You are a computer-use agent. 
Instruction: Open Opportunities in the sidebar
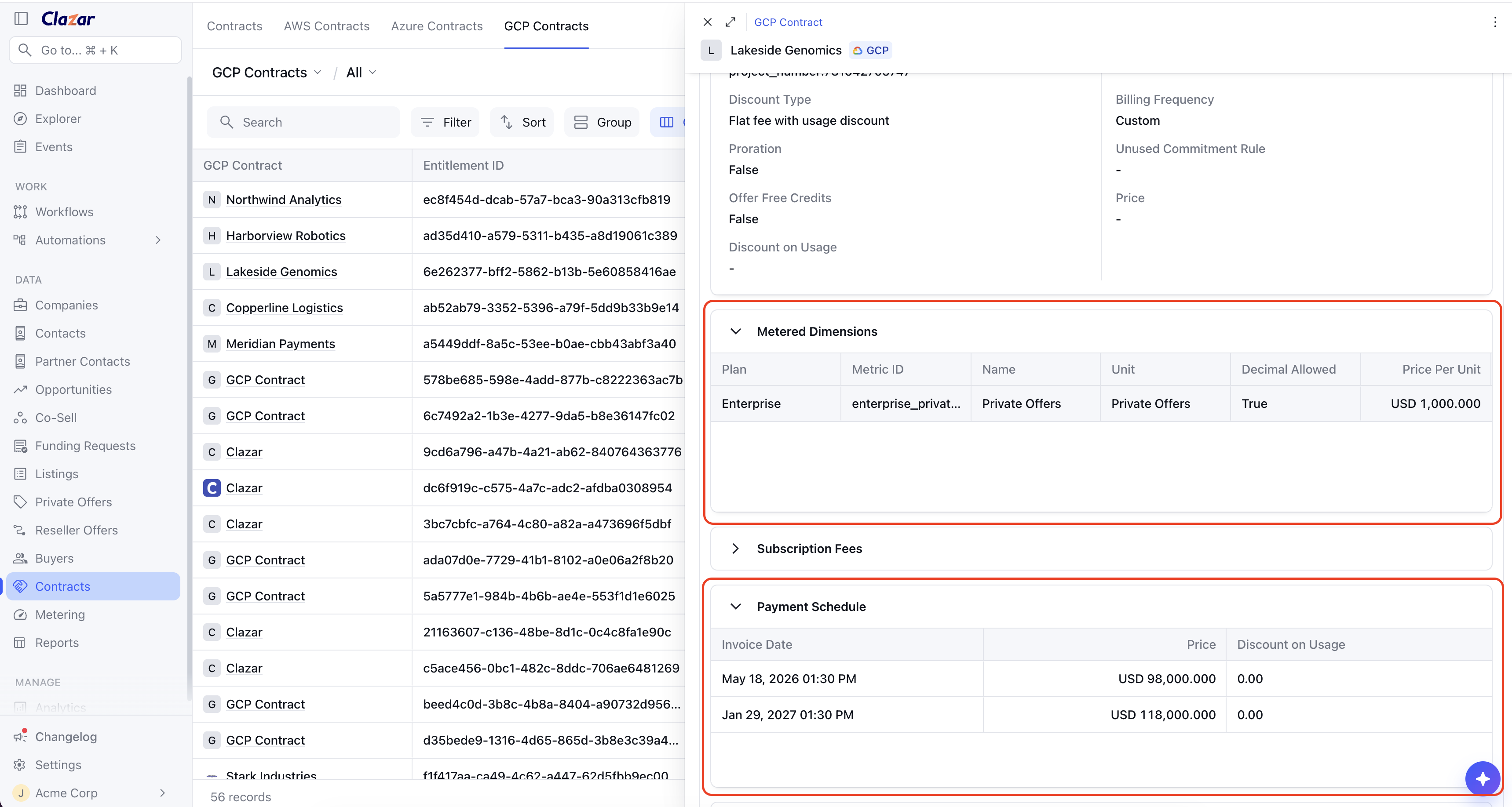[x=73, y=389]
